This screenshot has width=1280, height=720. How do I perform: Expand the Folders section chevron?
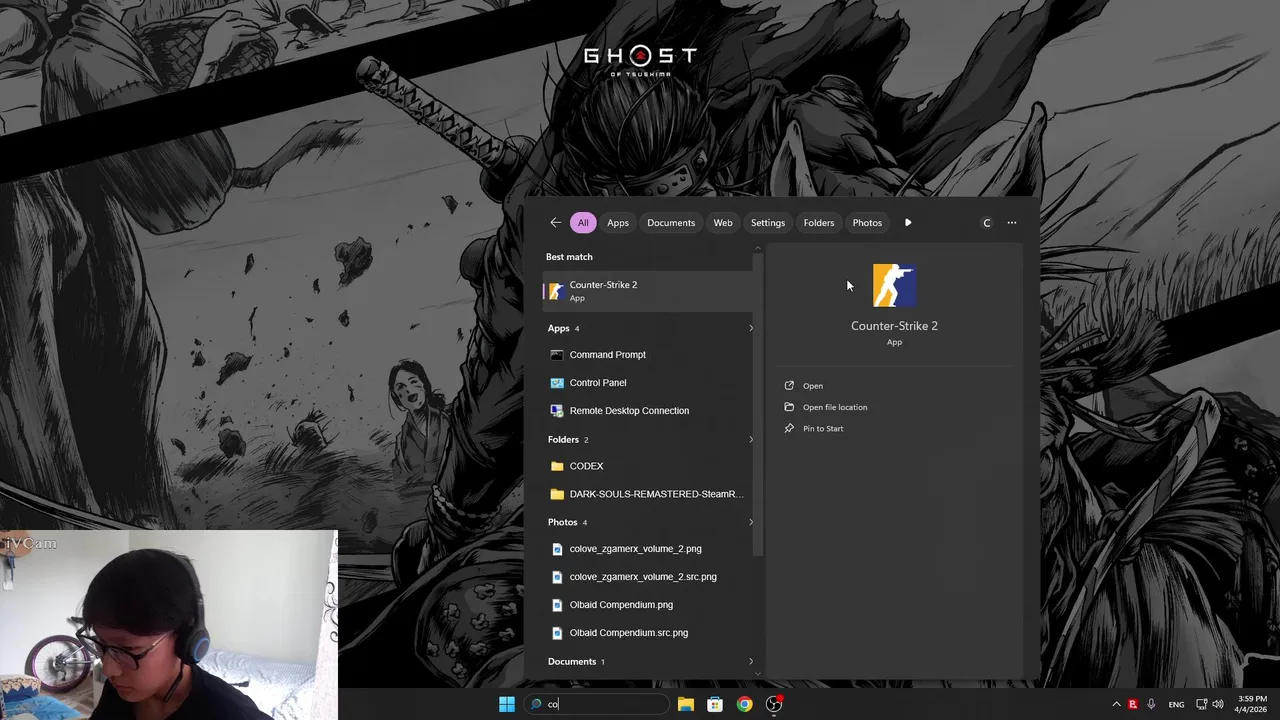(x=751, y=439)
